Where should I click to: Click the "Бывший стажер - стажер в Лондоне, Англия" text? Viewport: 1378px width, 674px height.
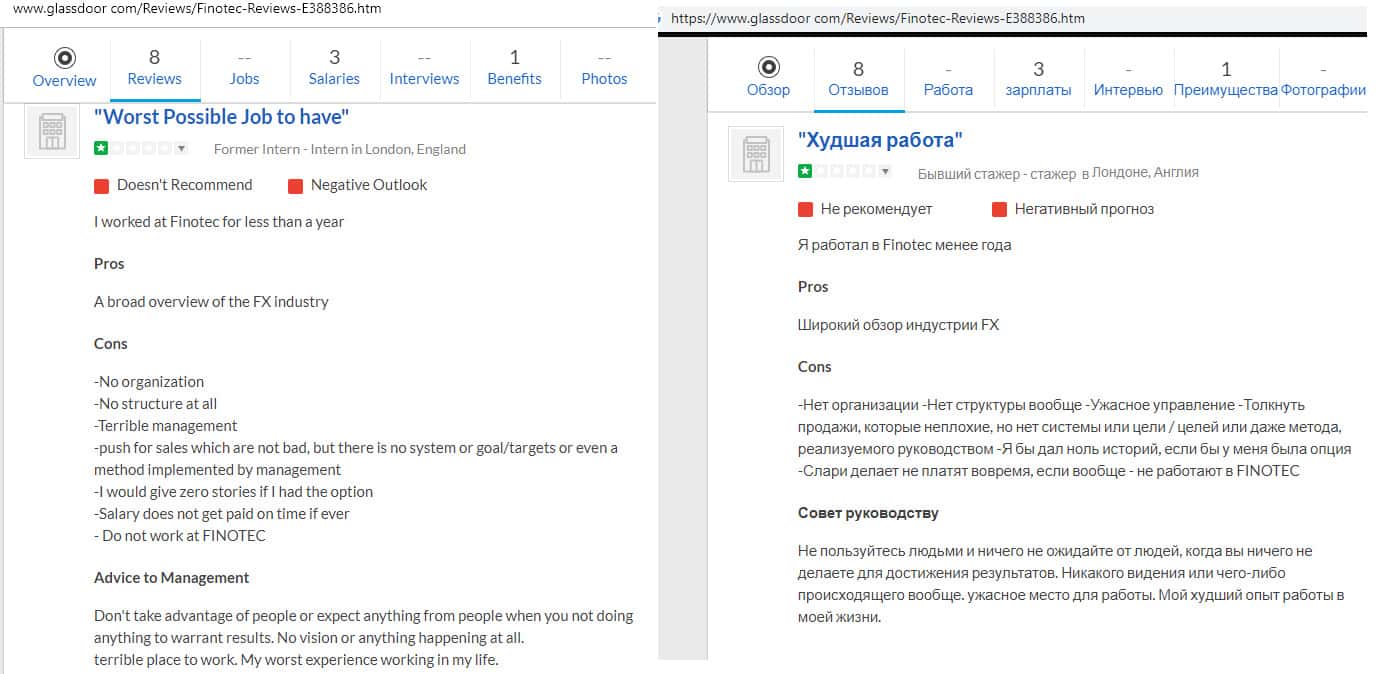point(1058,172)
